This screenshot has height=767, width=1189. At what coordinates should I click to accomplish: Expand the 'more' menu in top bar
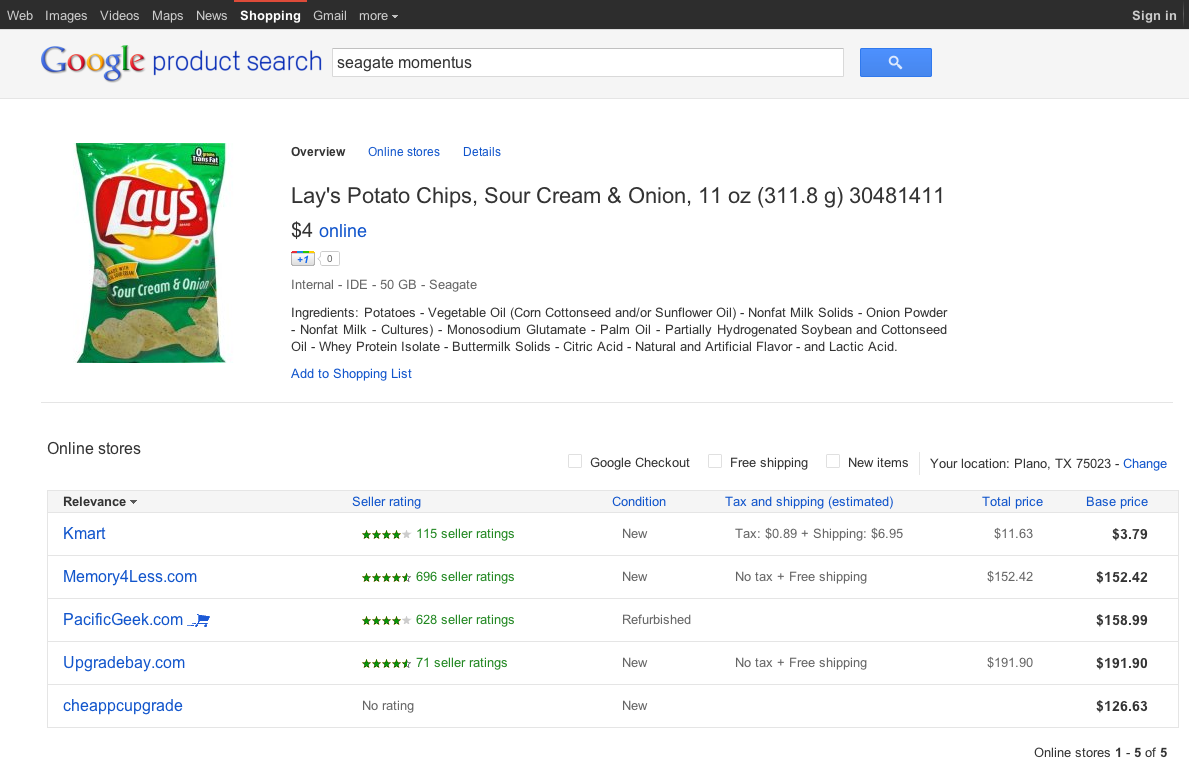[x=378, y=15]
